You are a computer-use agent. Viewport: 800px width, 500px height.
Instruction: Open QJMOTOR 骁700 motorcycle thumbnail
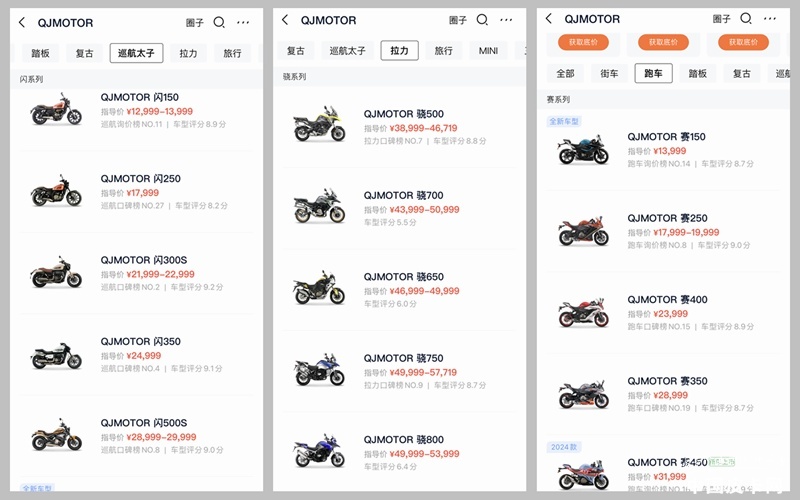point(319,206)
